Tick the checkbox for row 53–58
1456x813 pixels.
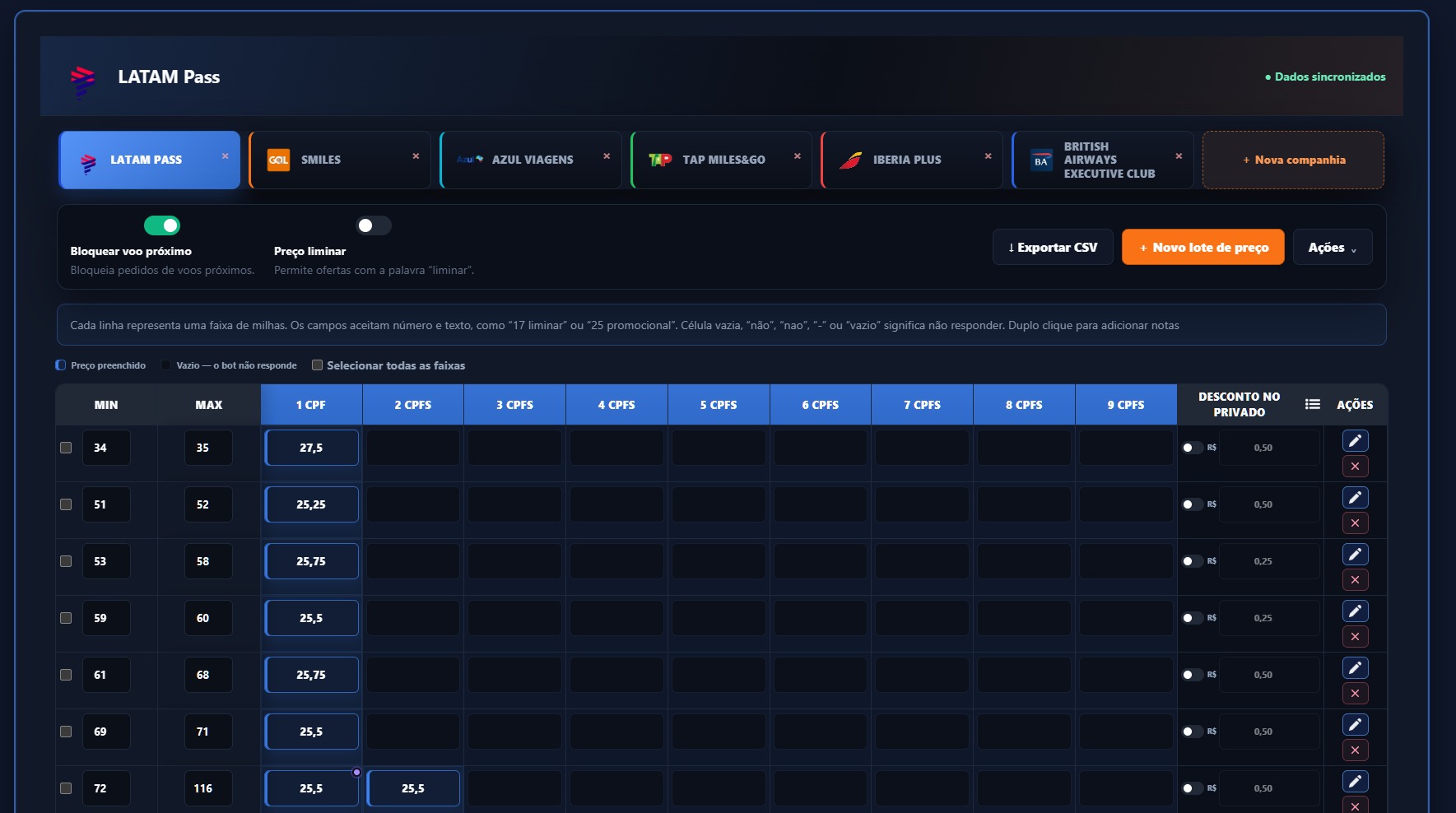click(x=66, y=561)
